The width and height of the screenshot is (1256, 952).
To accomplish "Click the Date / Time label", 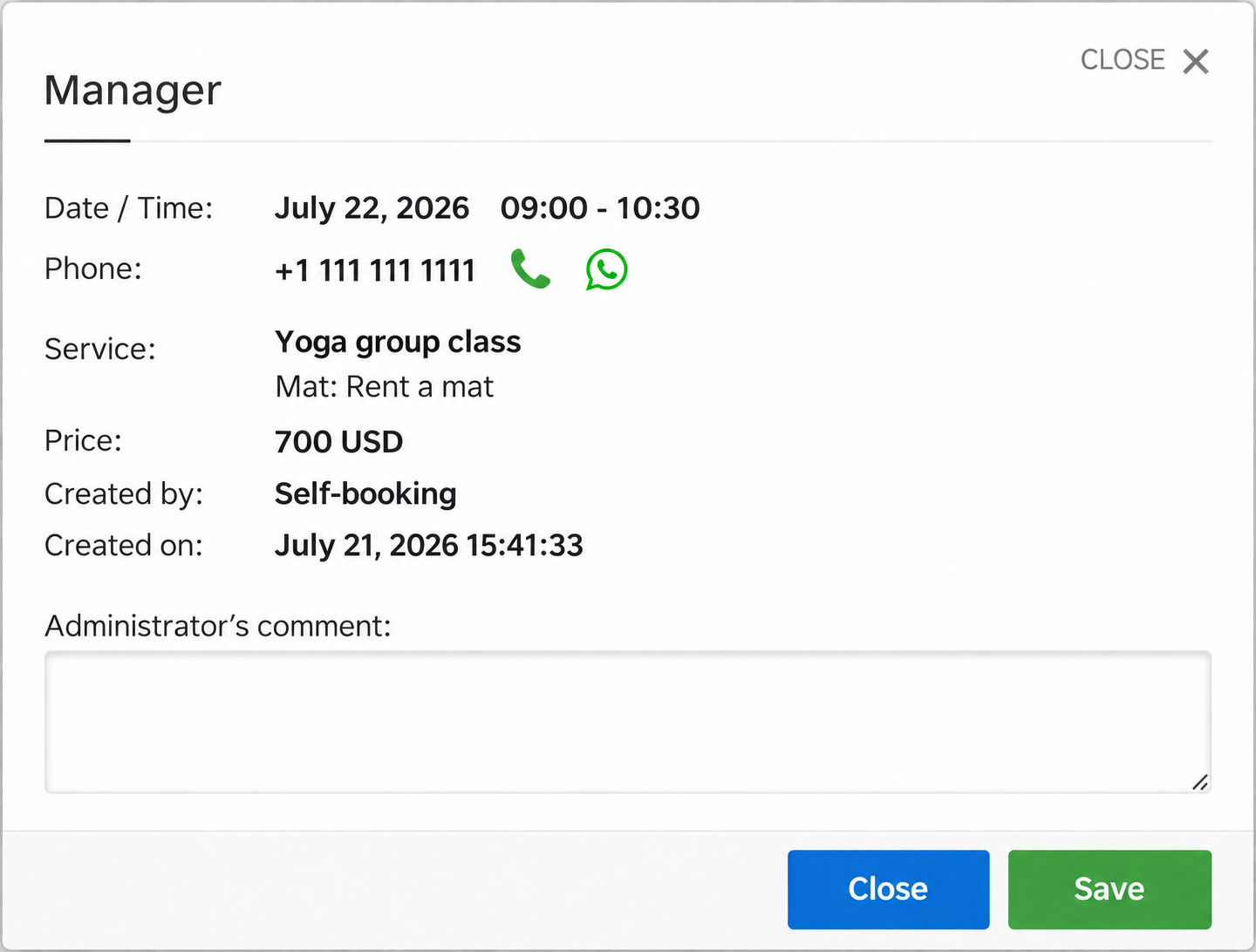I will 129,208.
